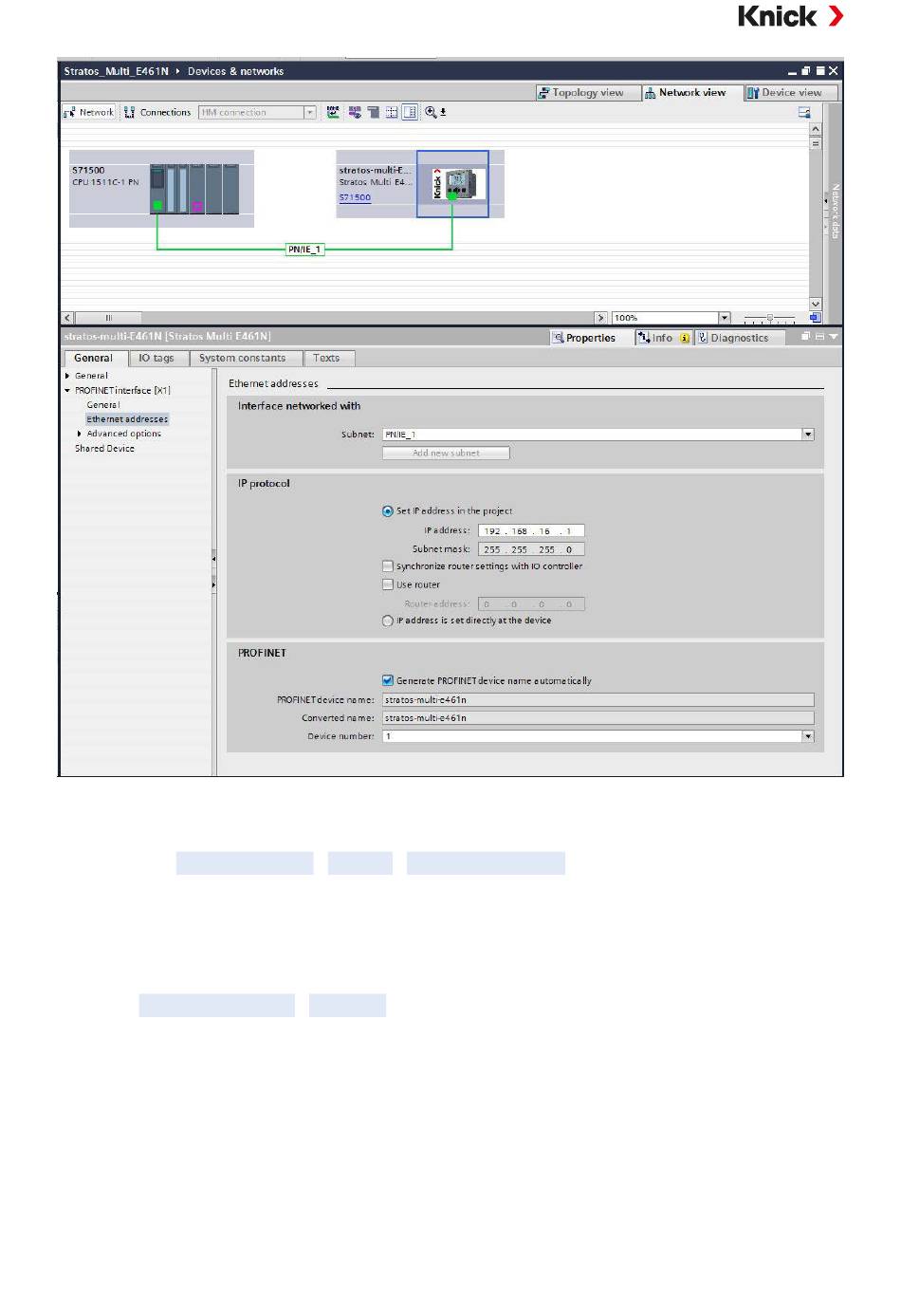Screen dimensions: 901x1316
Task: Click the S71500 link under stratos-multi device
Action: (355, 197)
